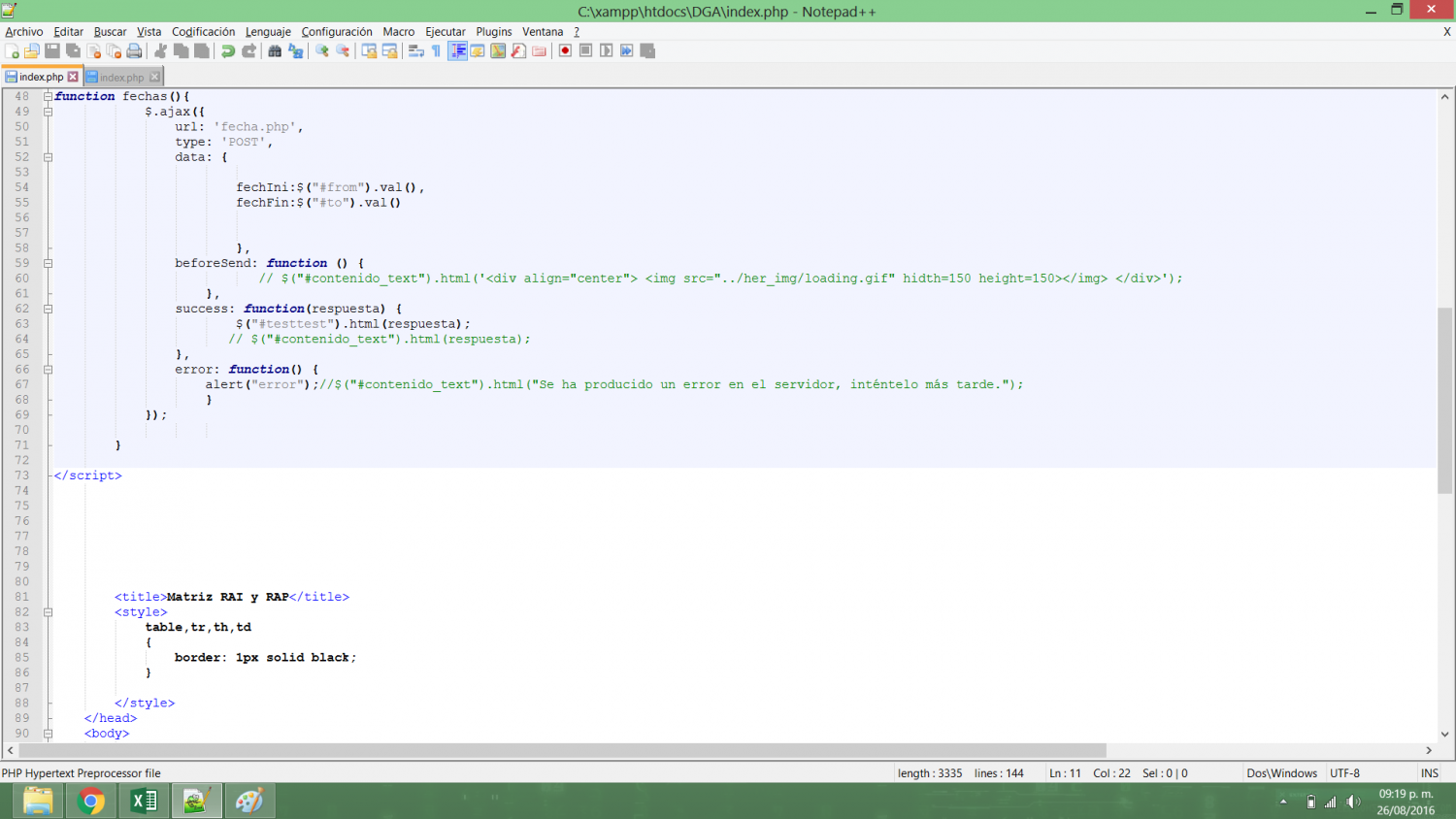1456x819 pixels.
Task: Open the Codificación menu
Action: [x=203, y=32]
